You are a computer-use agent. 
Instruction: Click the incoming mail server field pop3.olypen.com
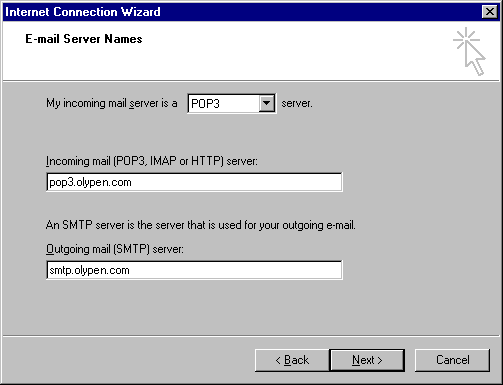(x=194, y=182)
